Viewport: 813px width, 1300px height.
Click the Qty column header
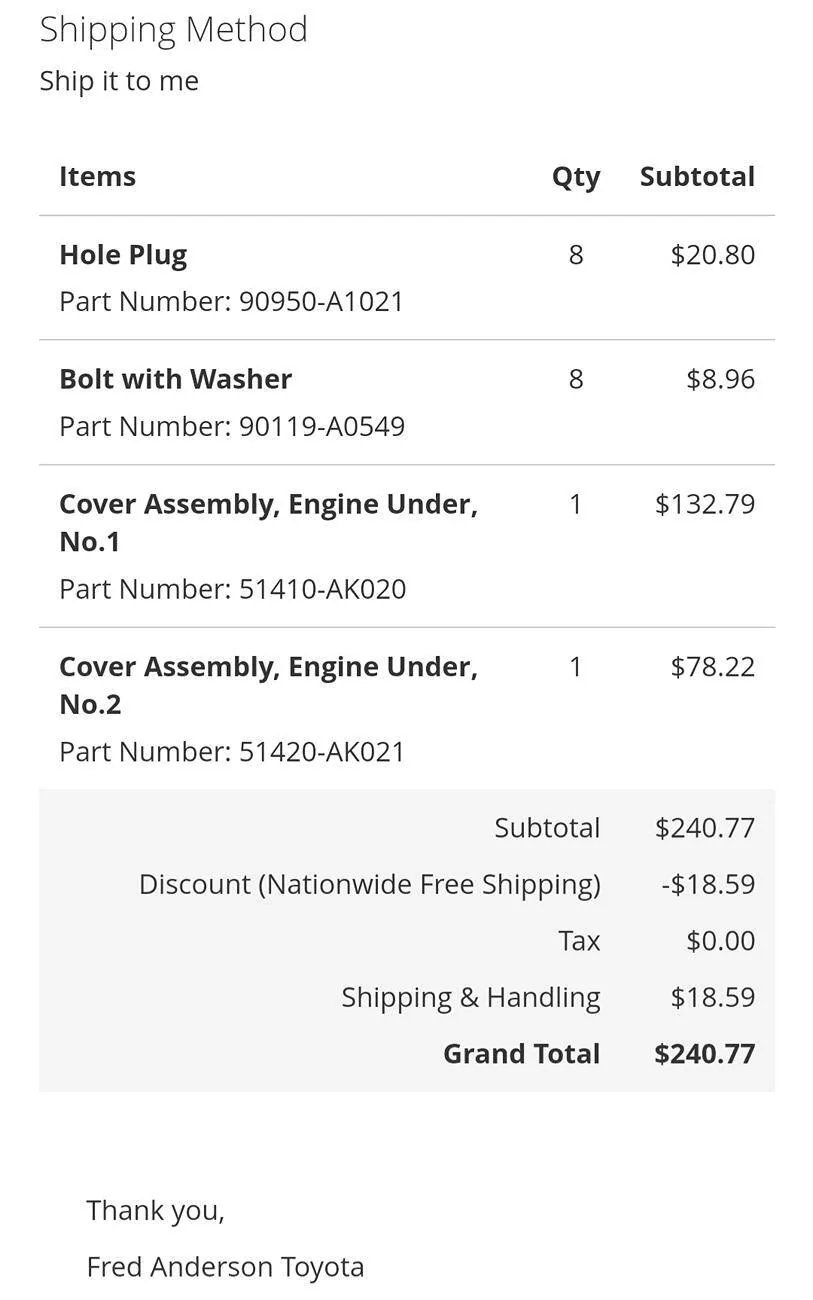576,177
